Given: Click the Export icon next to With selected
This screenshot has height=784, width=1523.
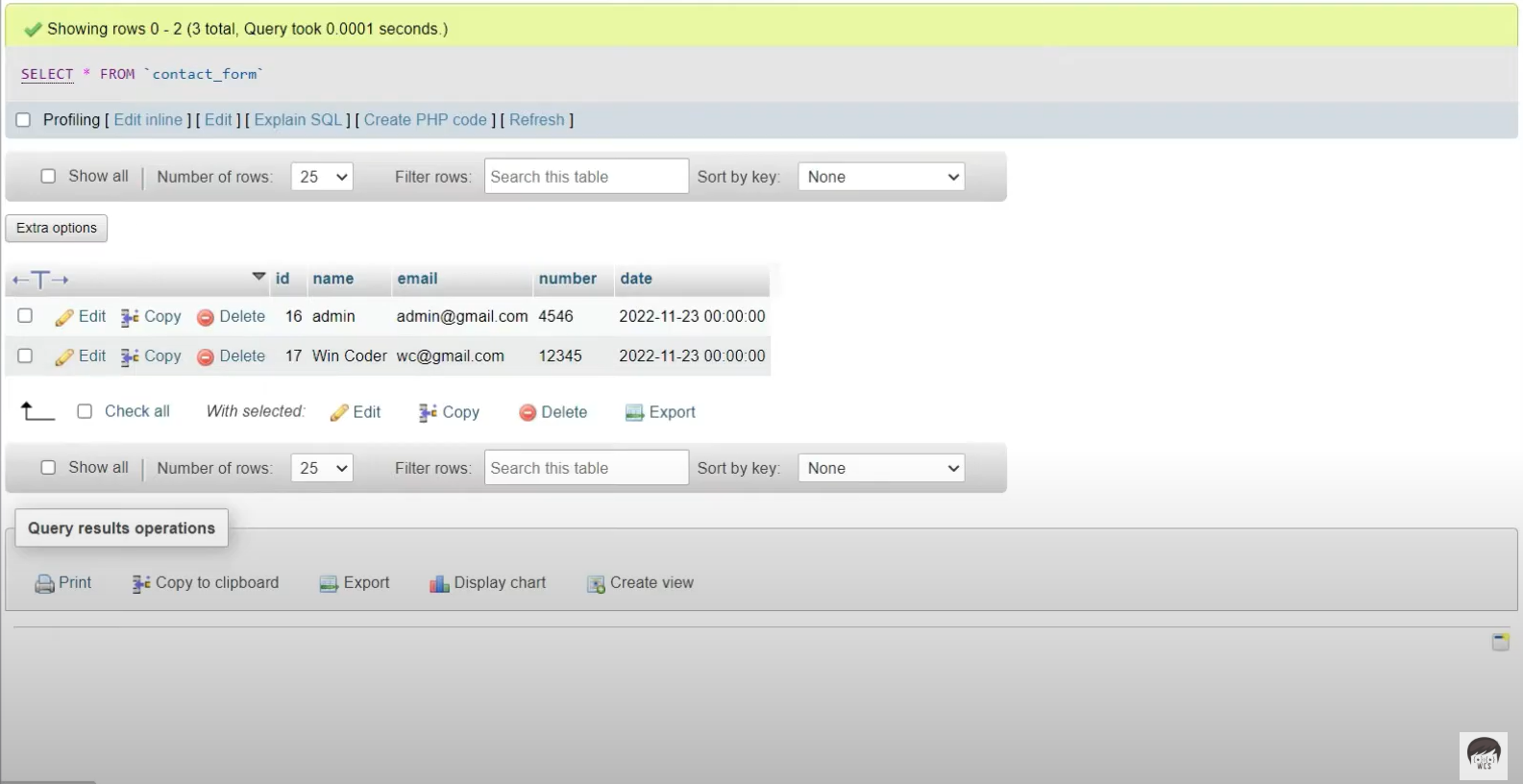Looking at the screenshot, I should (634, 412).
